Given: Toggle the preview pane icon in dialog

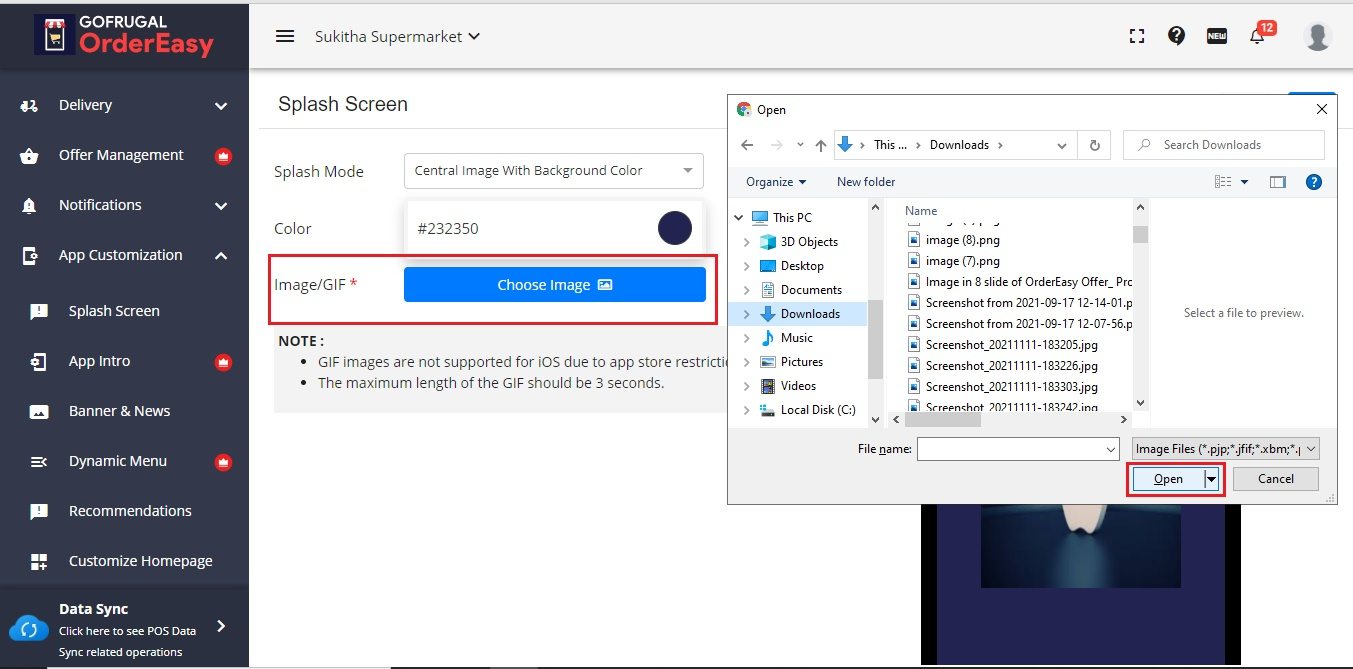Looking at the screenshot, I should click(1277, 182).
